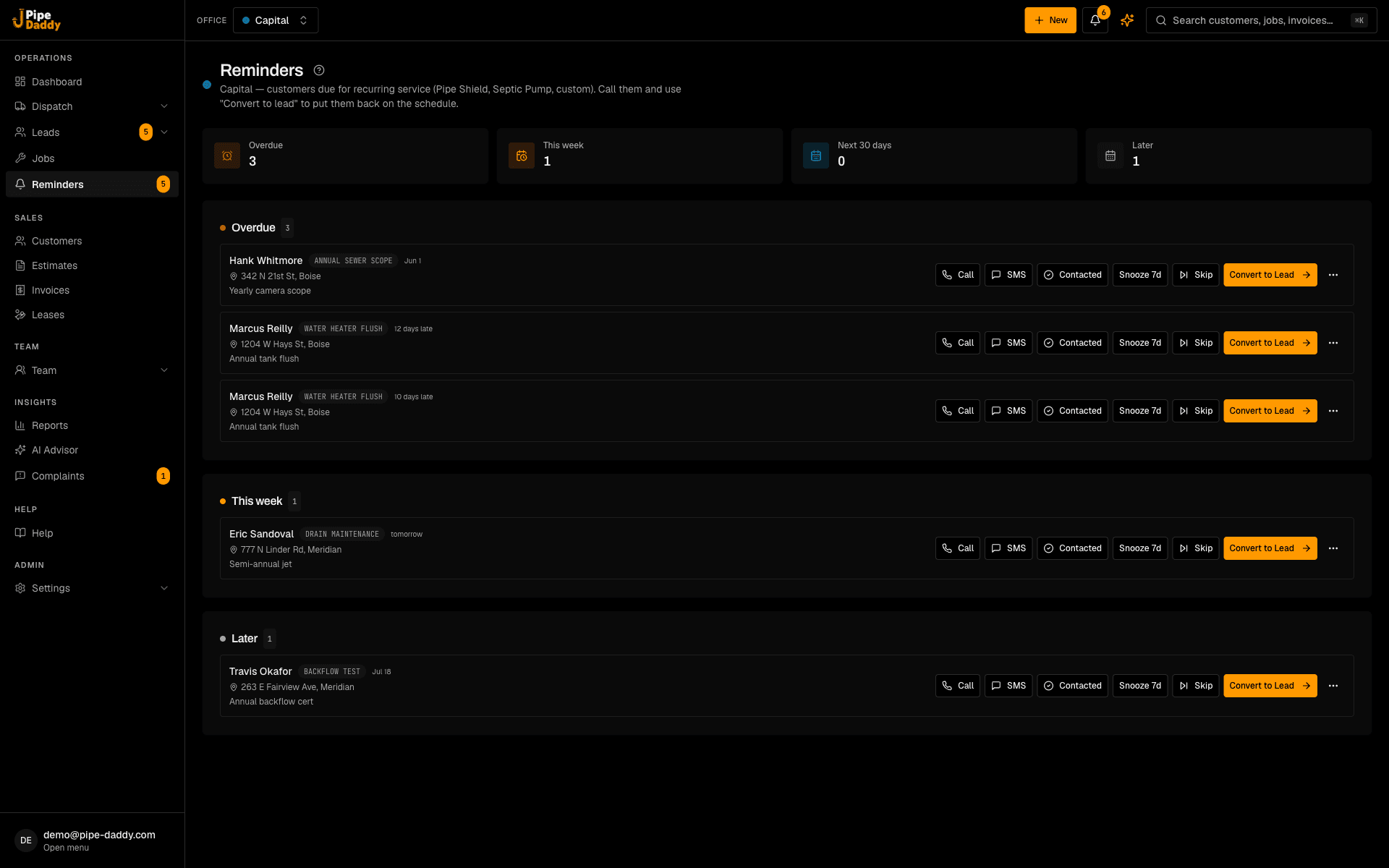Expand the Leads menu chevron
Image resolution: width=1389 pixels, height=868 pixels.
coord(164,132)
